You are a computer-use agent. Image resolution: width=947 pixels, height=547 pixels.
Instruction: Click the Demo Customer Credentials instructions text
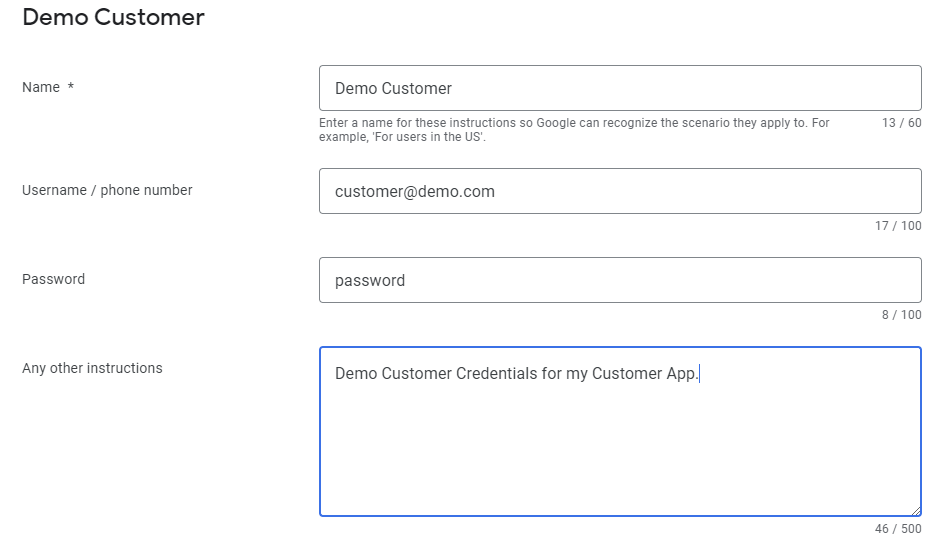(x=516, y=373)
